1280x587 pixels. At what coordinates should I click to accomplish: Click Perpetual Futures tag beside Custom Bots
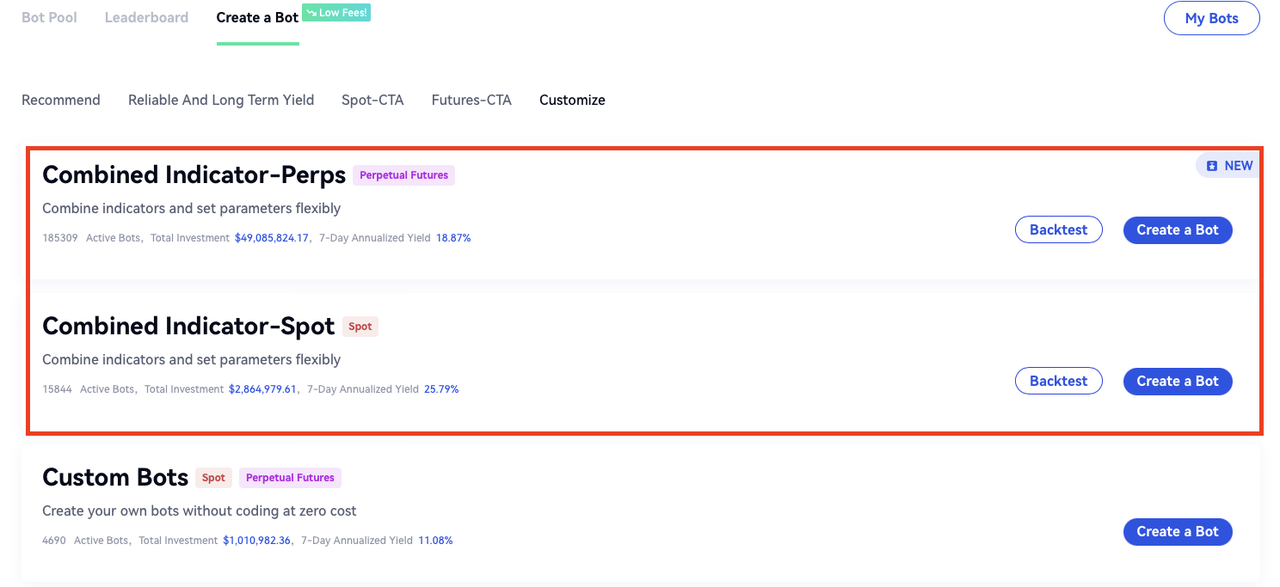290,478
